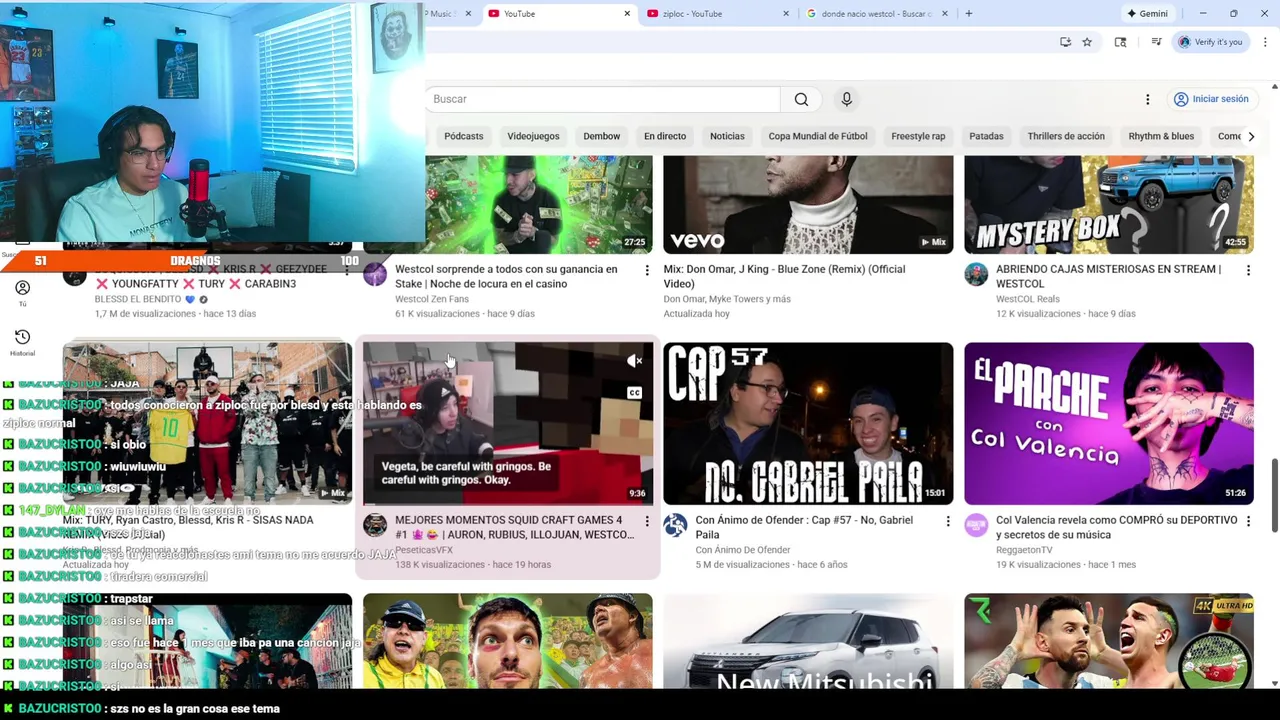Open Con Ánimo de Ofender Cap #57 title
Screen dimensions: 1280x720
[804, 527]
